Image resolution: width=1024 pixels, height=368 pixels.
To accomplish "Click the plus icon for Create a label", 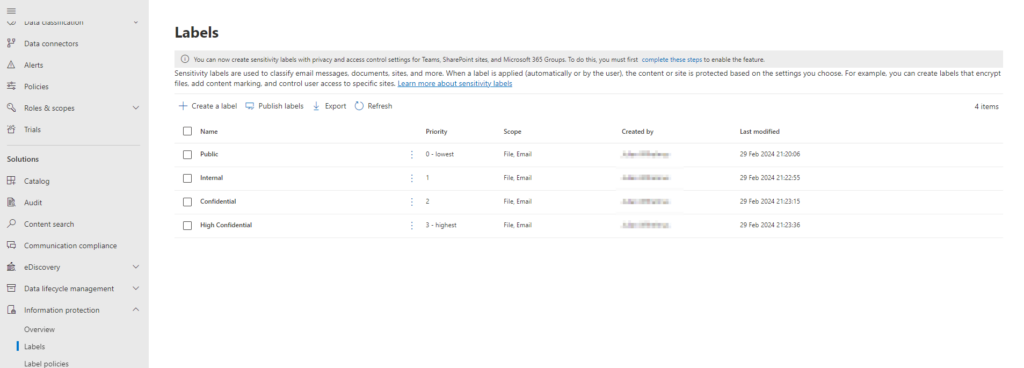I will 183,106.
